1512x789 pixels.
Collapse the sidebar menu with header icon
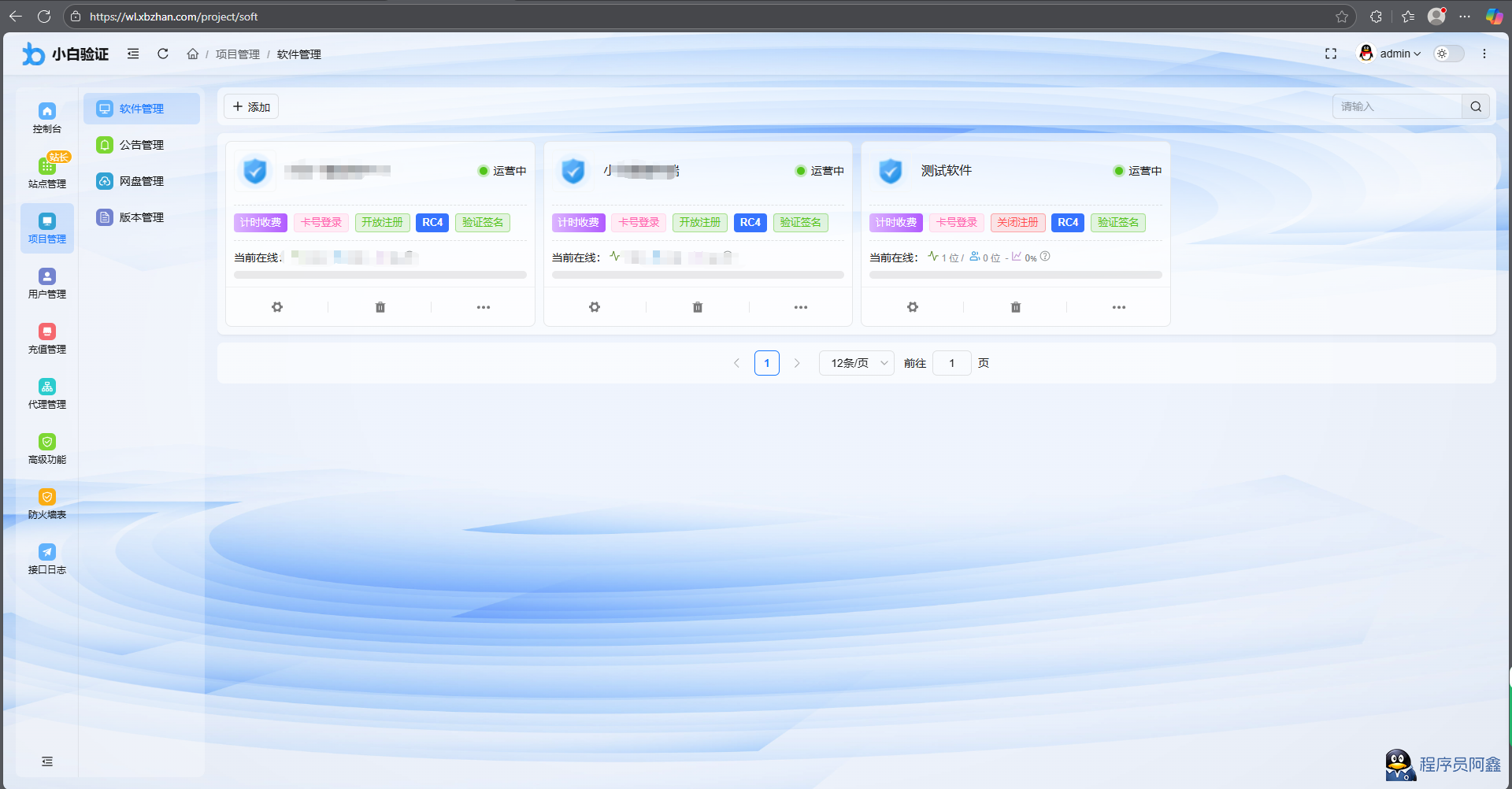tap(133, 54)
